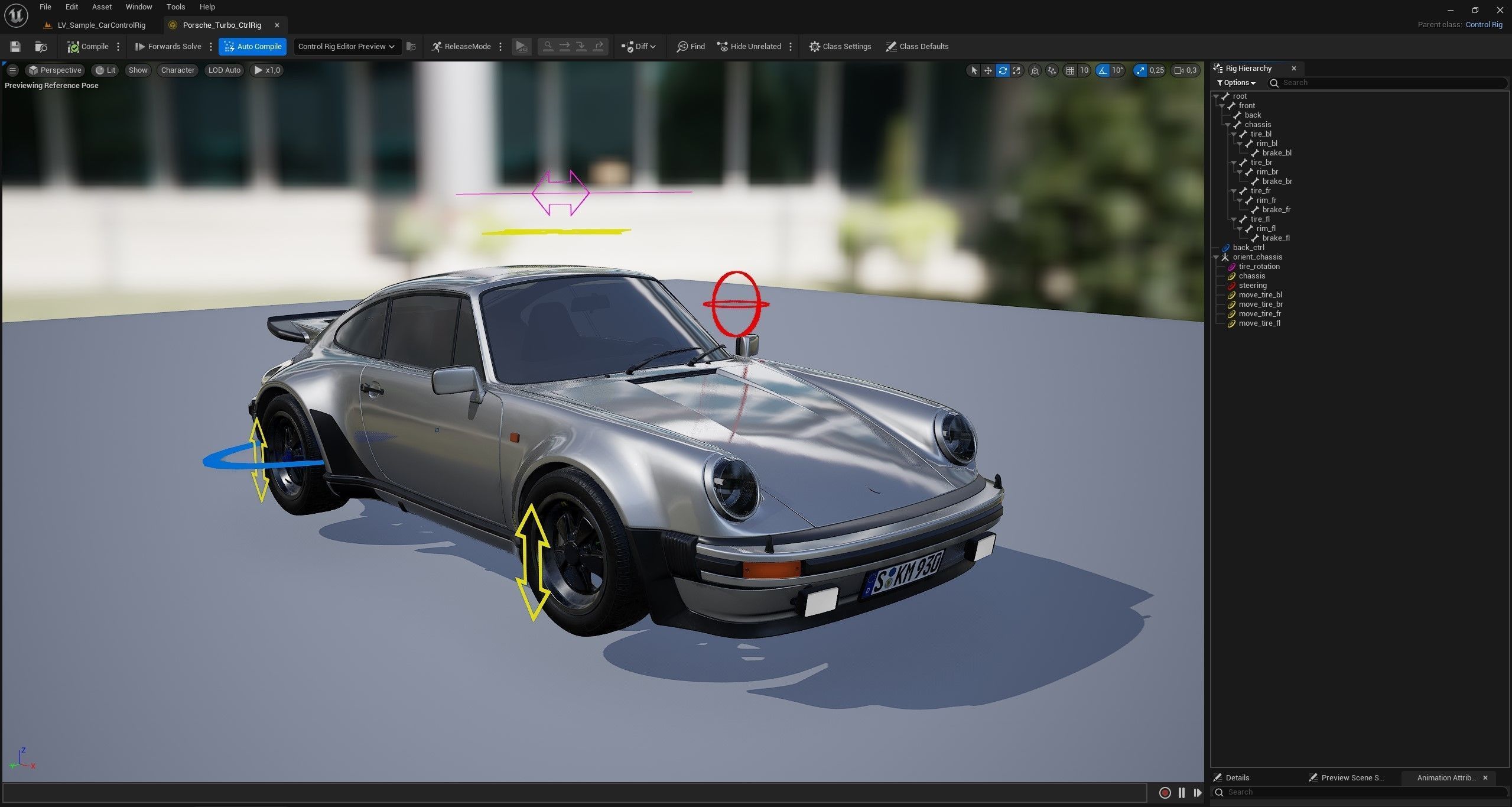1512x807 pixels.
Task: Change scale snap value 0,25
Action: [1157, 70]
